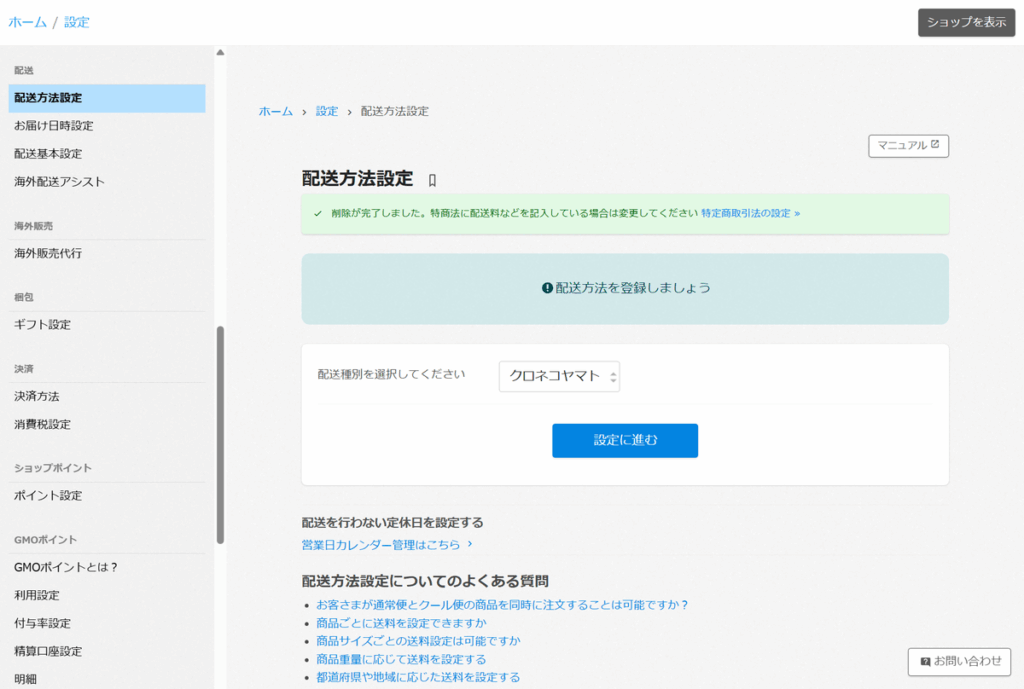Open 消費税設定 in the sidebar
This screenshot has height=689, width=1024.
tap(42, 425)
